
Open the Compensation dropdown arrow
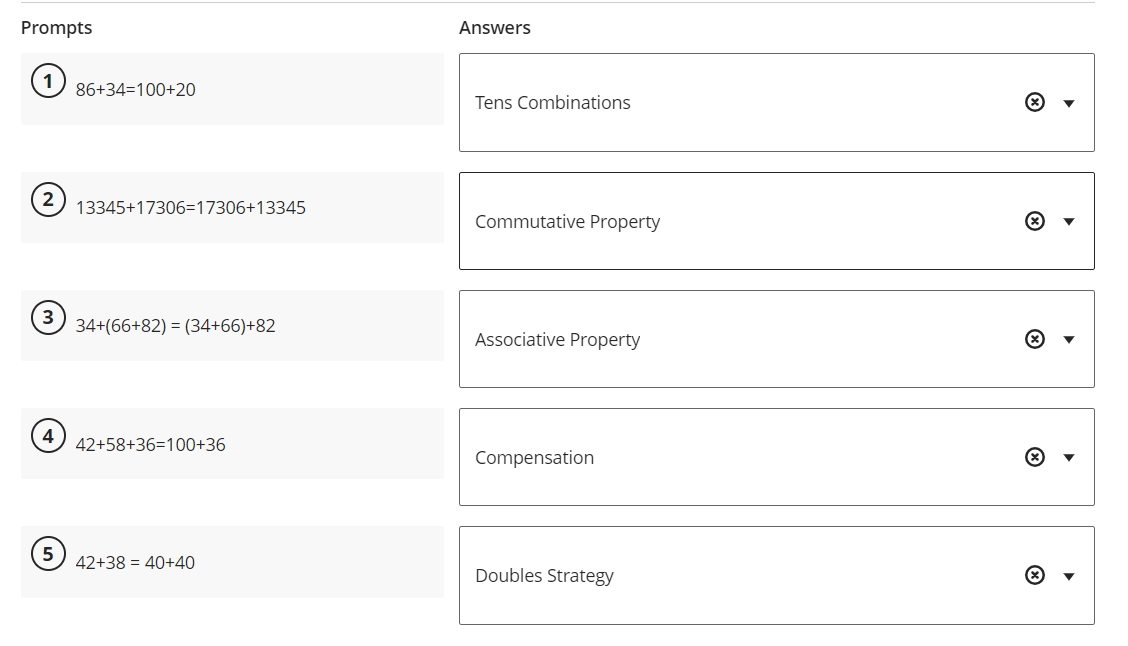[1069, 458]
